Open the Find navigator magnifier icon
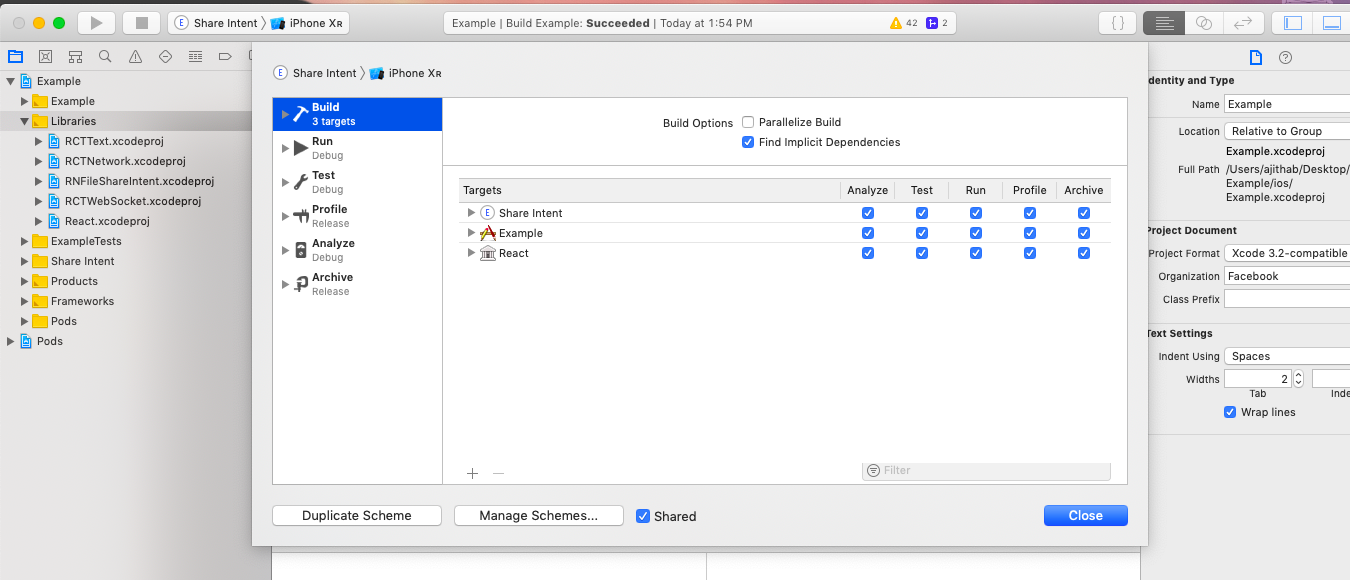1350x580 pixels. click(105, 57)
